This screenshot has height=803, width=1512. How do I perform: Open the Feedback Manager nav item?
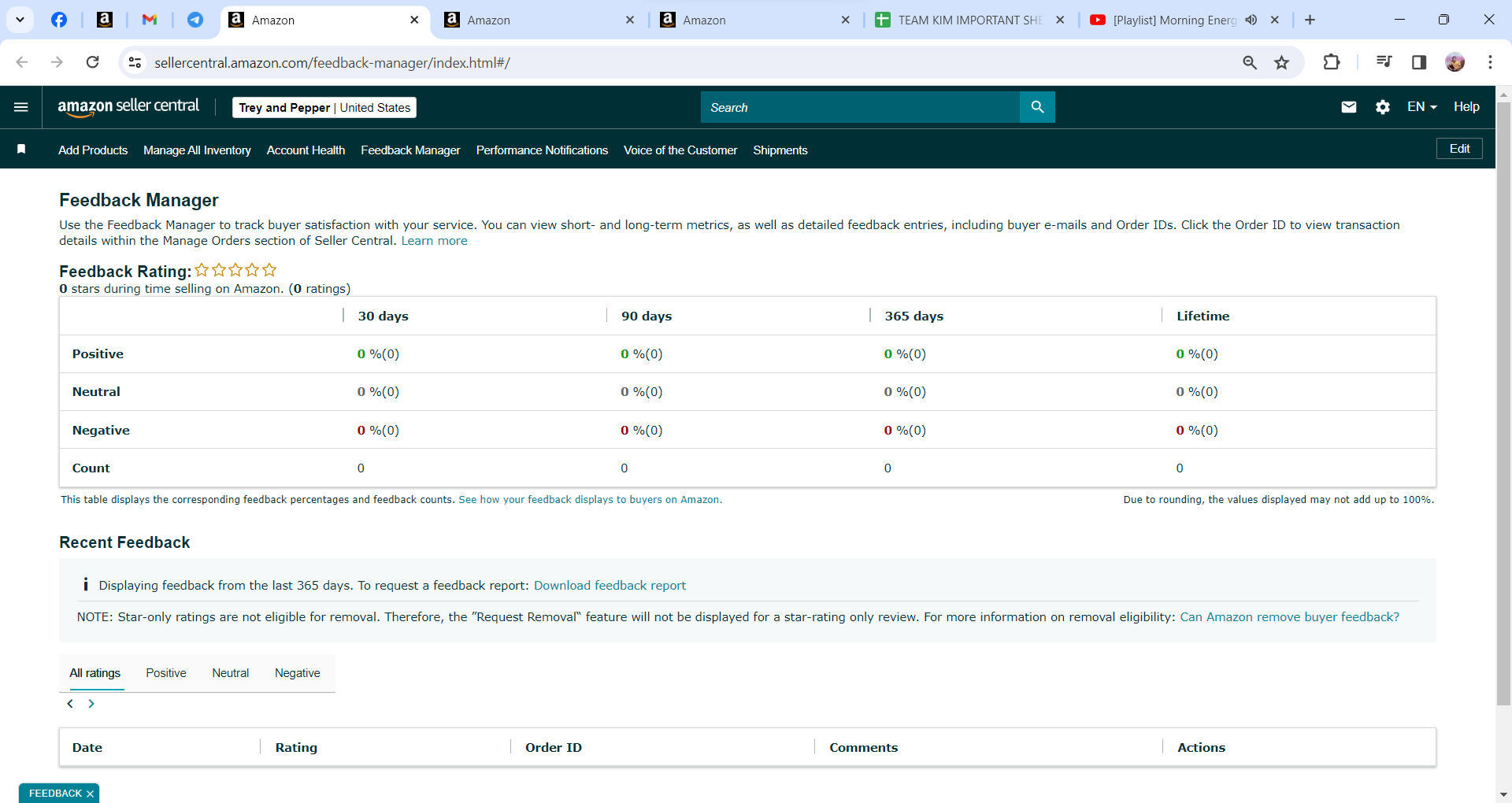pyautogui.click(x=410, y=150)
